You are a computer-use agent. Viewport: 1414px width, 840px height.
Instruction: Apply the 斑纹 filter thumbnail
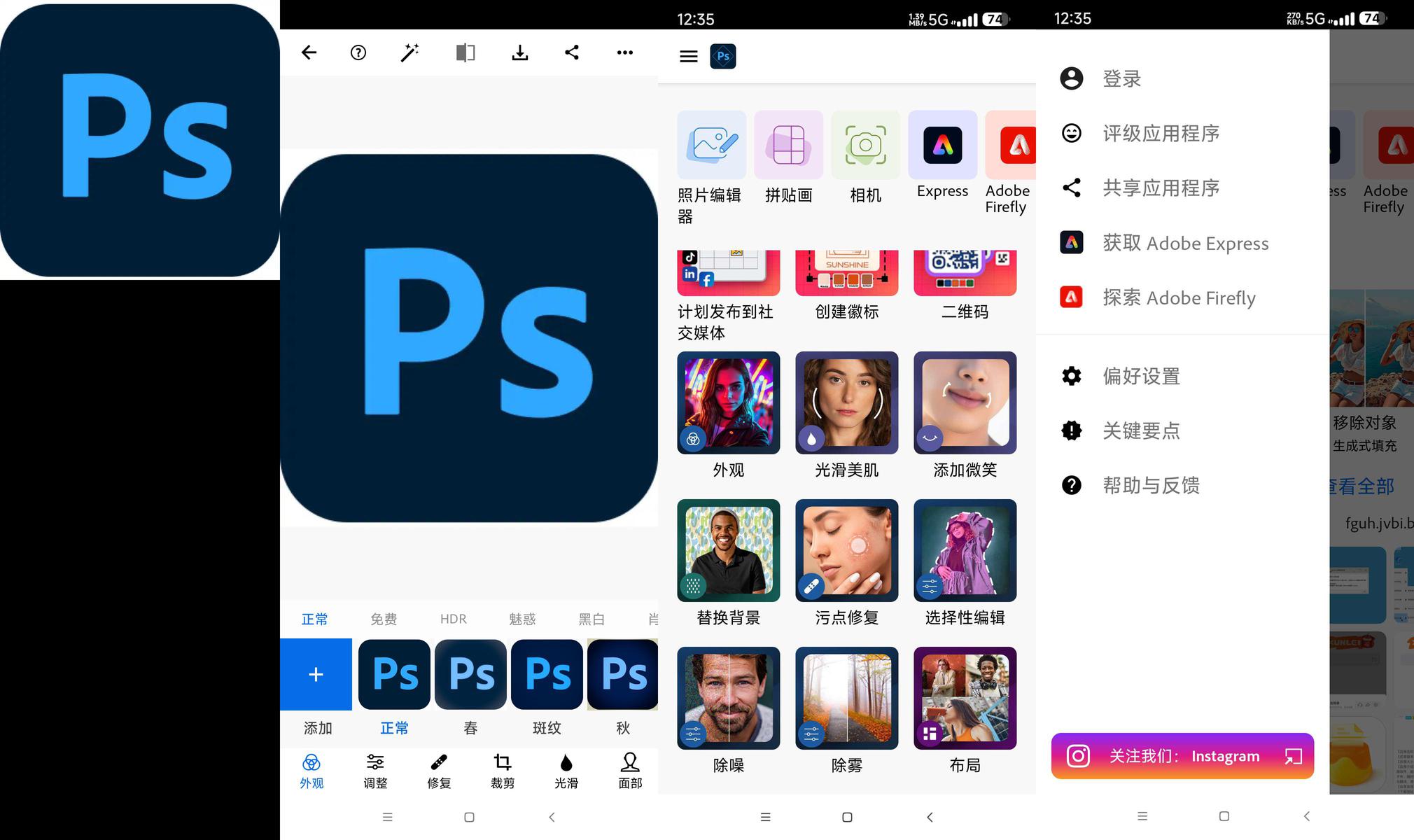point(547,674)
